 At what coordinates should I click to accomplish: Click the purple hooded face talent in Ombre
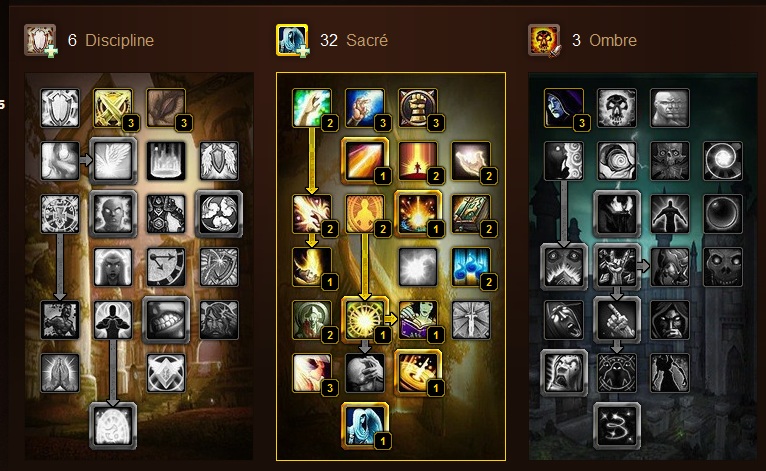point(564,108)
